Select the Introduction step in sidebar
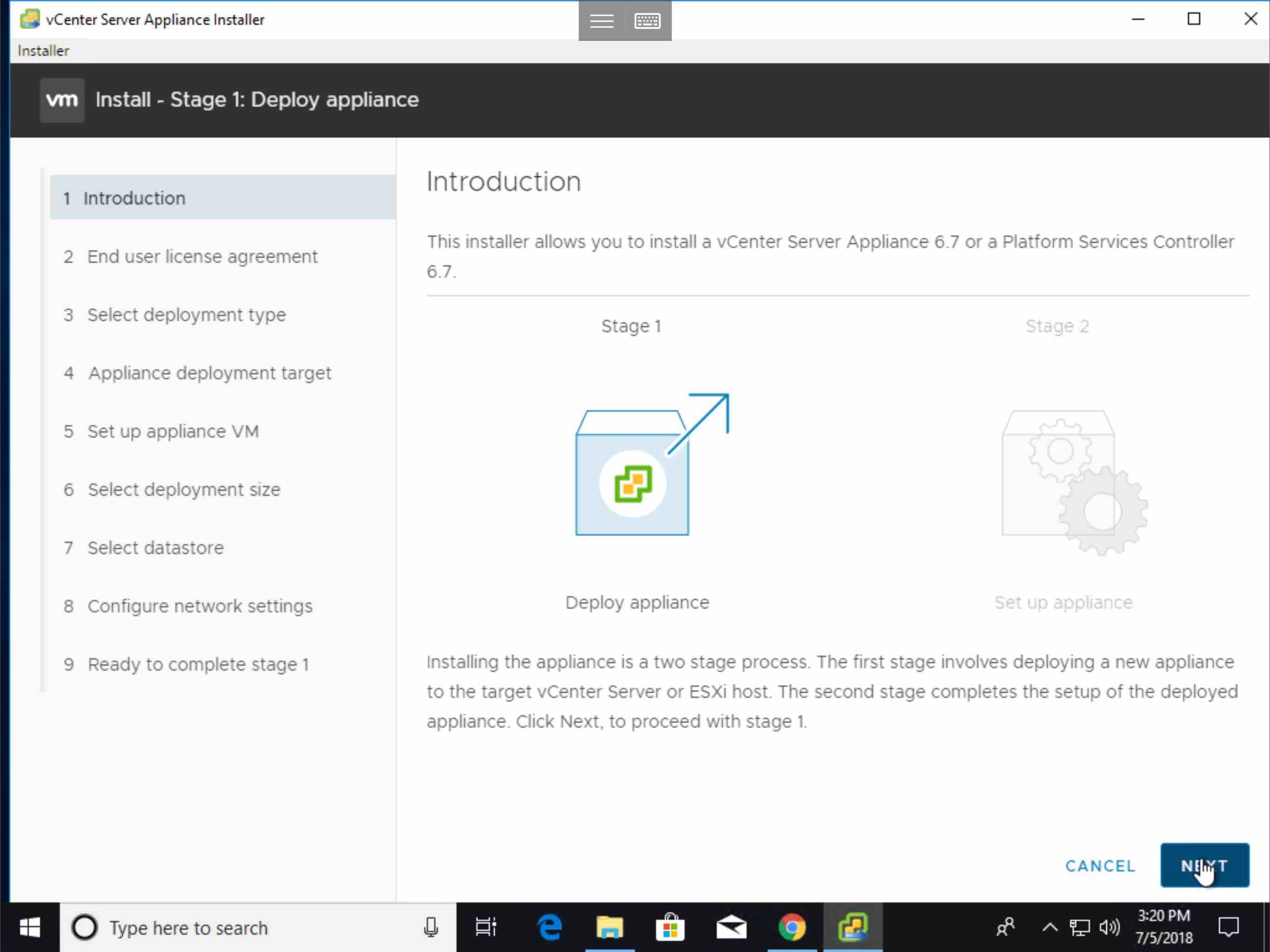Image resolution: width=1270 pixels, height=952 pixels. tap(223, 198)
